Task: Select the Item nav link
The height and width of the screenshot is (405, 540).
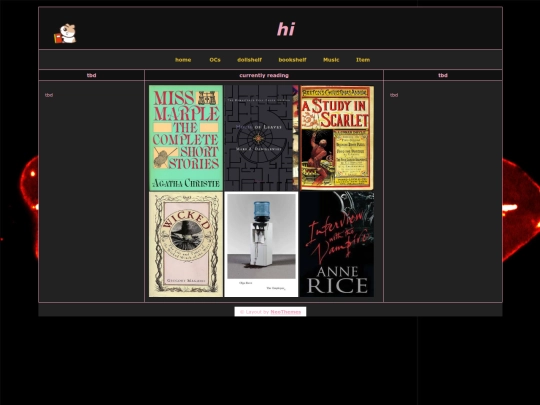Action: 363,60
